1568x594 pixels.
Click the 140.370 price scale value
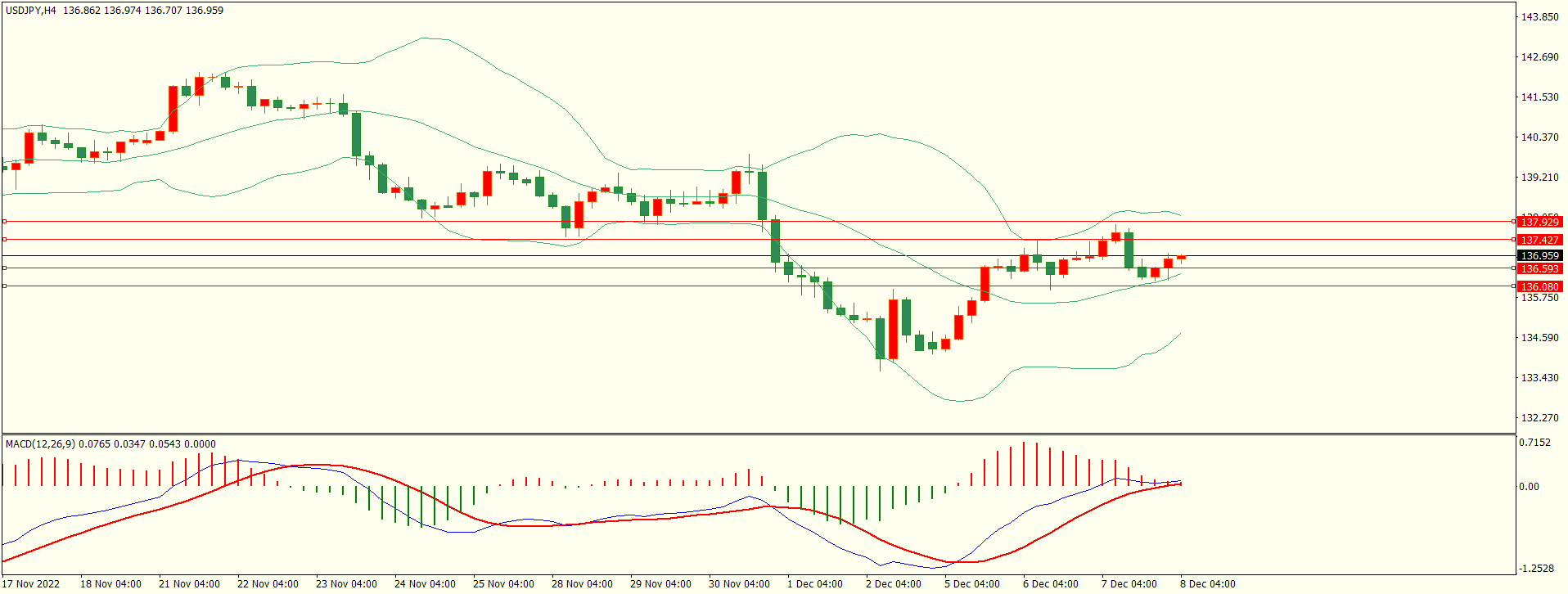(1539, 137)
